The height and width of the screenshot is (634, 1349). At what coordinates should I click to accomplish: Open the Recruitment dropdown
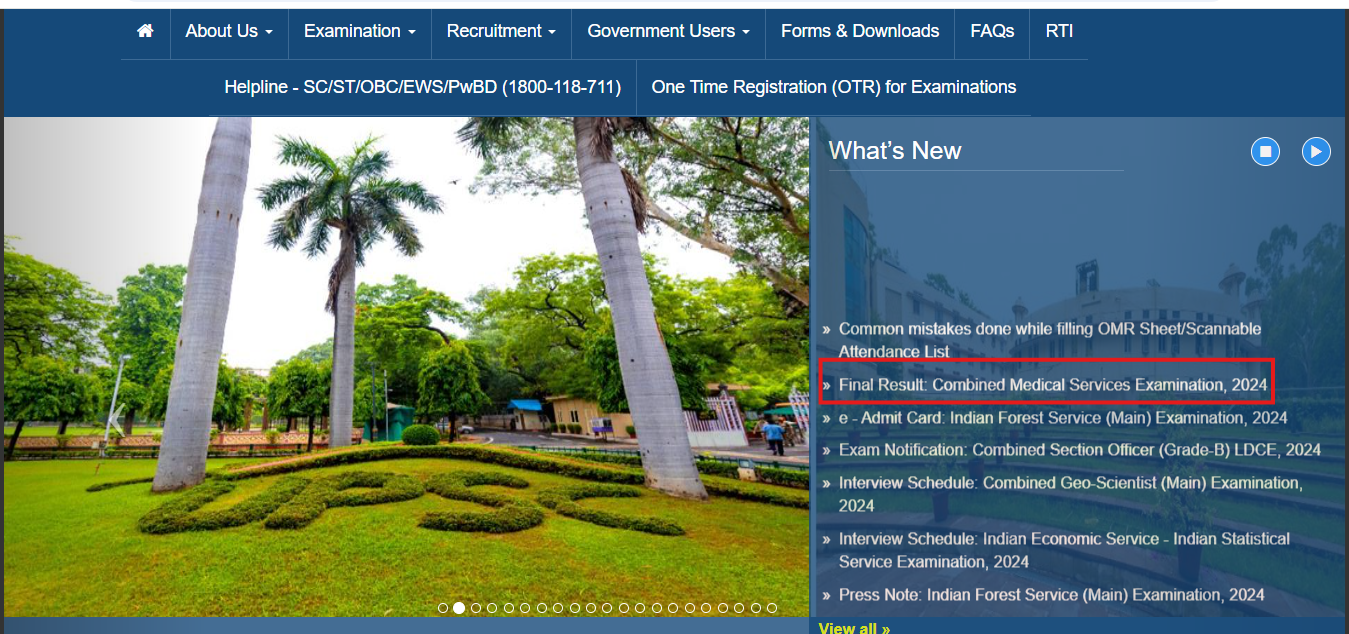[x=500, y=31]
